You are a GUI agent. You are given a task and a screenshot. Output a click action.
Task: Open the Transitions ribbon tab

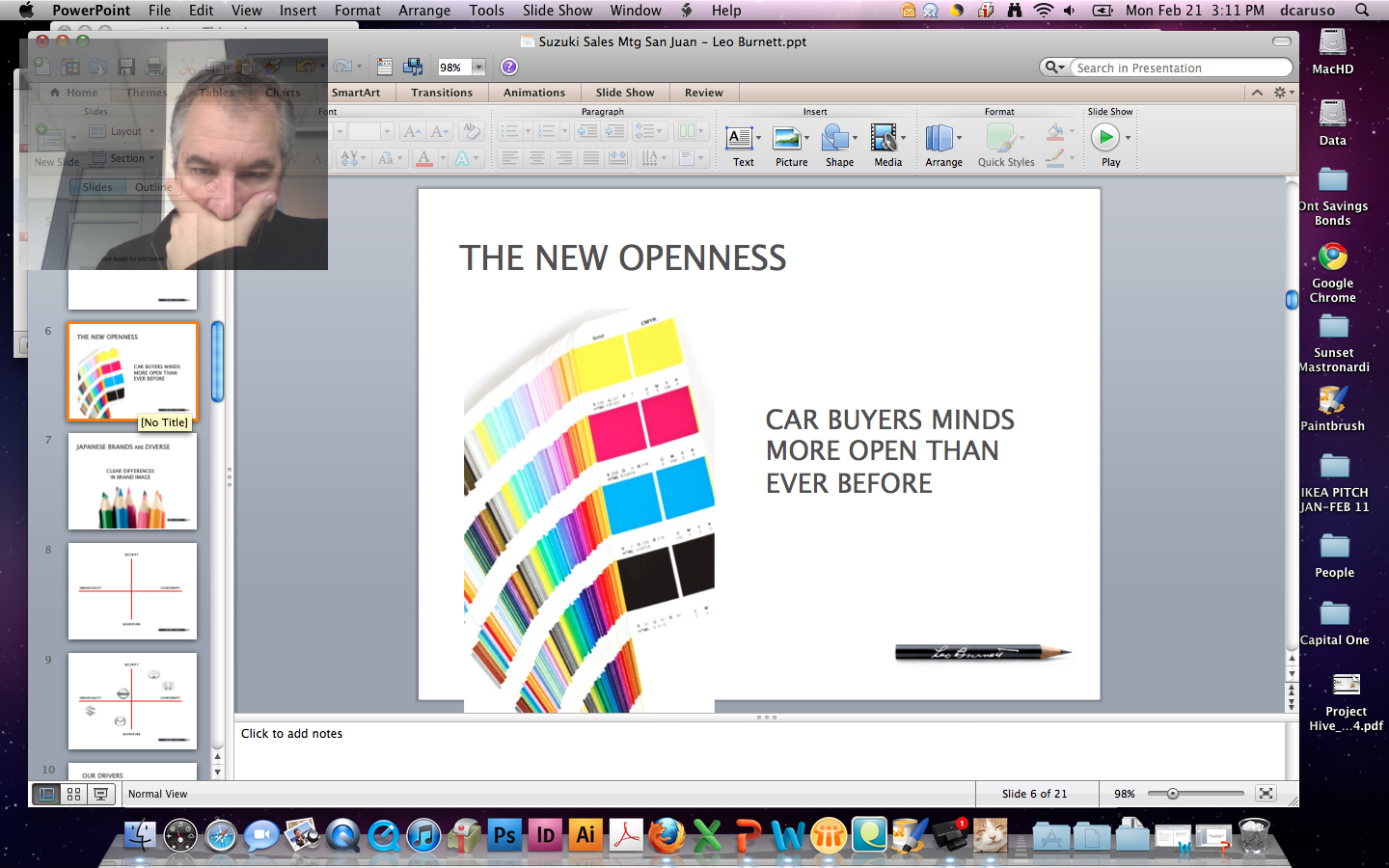[x=441, y=93]
